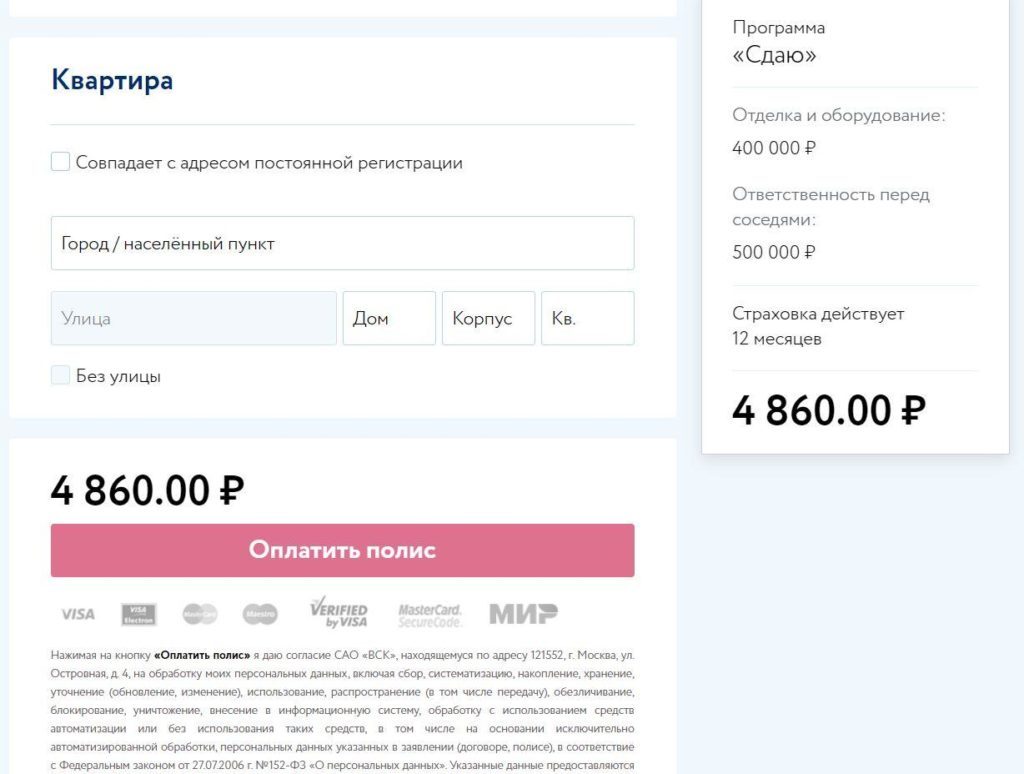
Task: Click into the 'Корпус' field
Action: pos(488,318)
